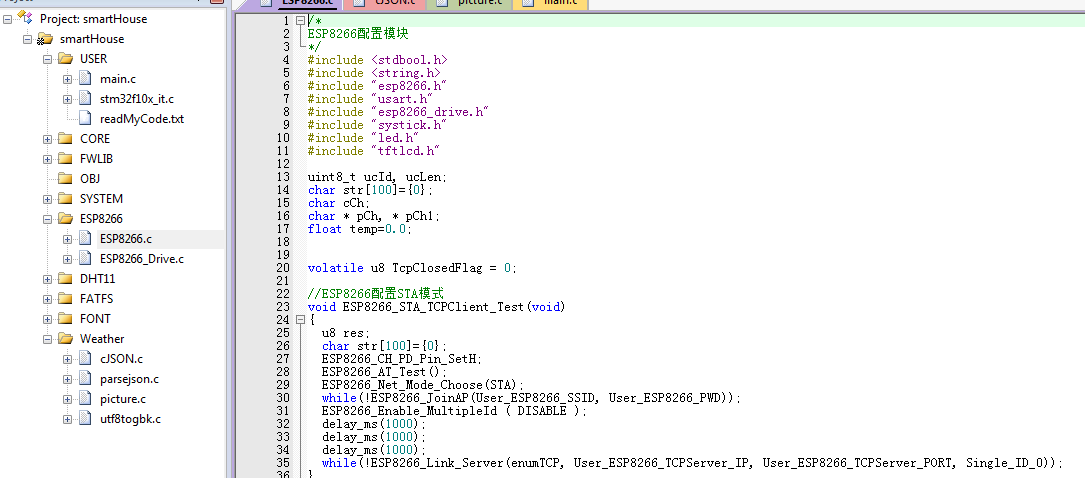Expand the CORE group

point(48,139)
